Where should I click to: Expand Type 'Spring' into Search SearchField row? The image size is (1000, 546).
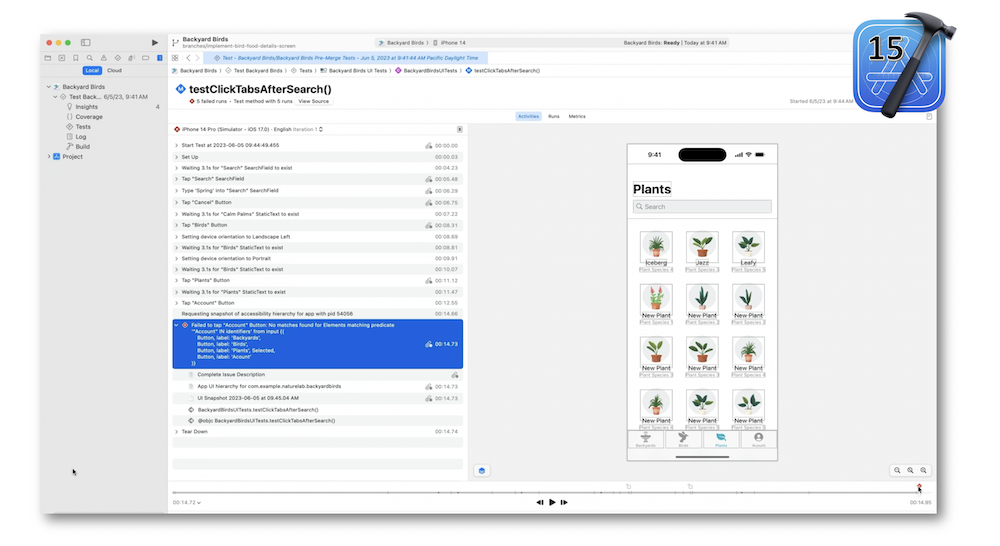click(177, 191)
